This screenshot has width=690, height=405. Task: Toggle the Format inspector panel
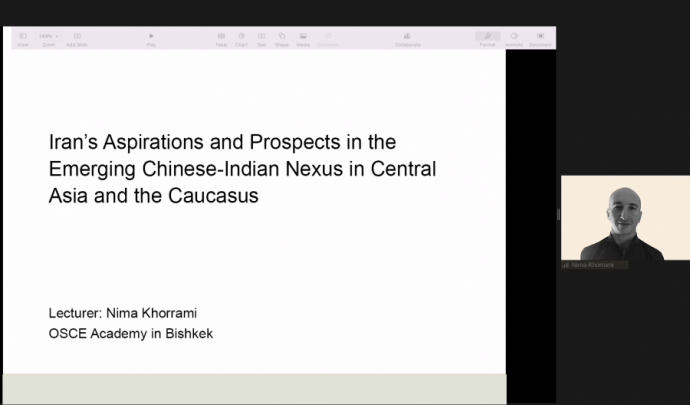(487, 38)
